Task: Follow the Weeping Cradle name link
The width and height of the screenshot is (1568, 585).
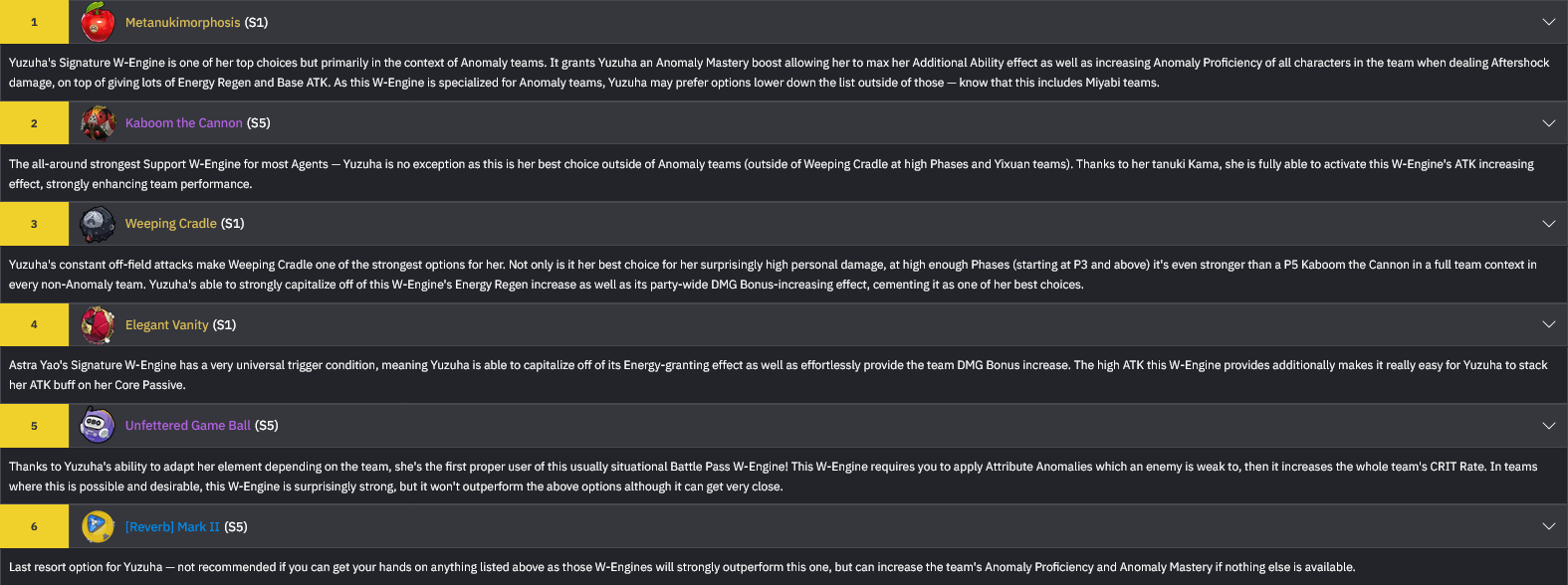Action: click(170, 224)
